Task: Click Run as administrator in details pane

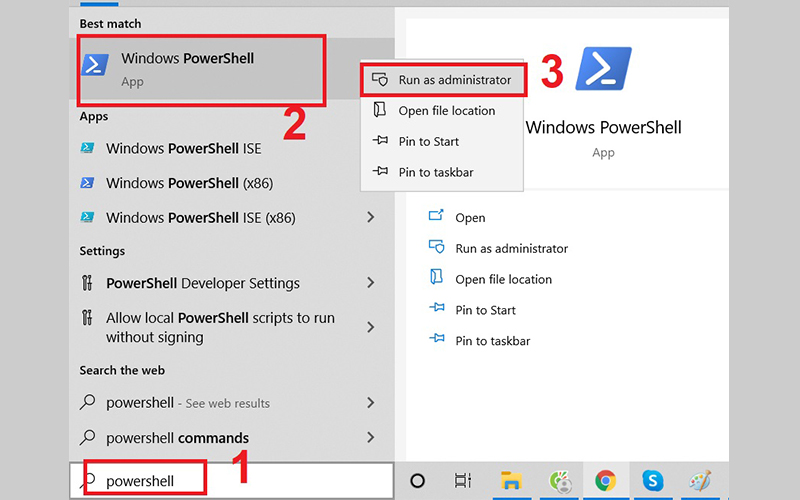Action: click(x=511, y=248)
